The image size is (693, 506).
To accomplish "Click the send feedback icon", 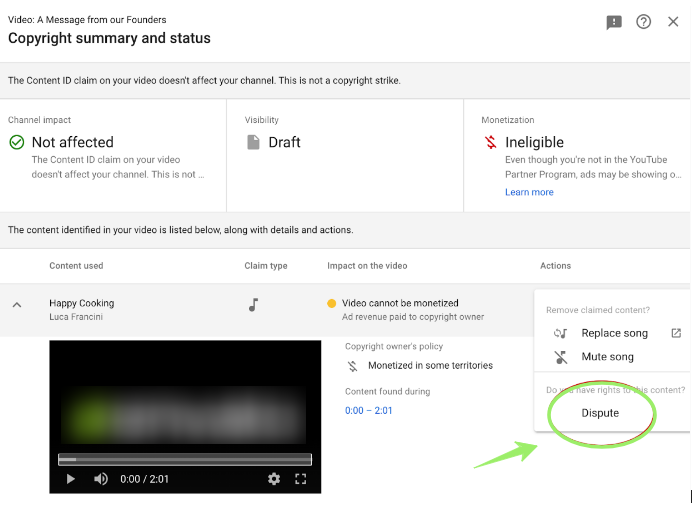I will [x=614, y=22].
